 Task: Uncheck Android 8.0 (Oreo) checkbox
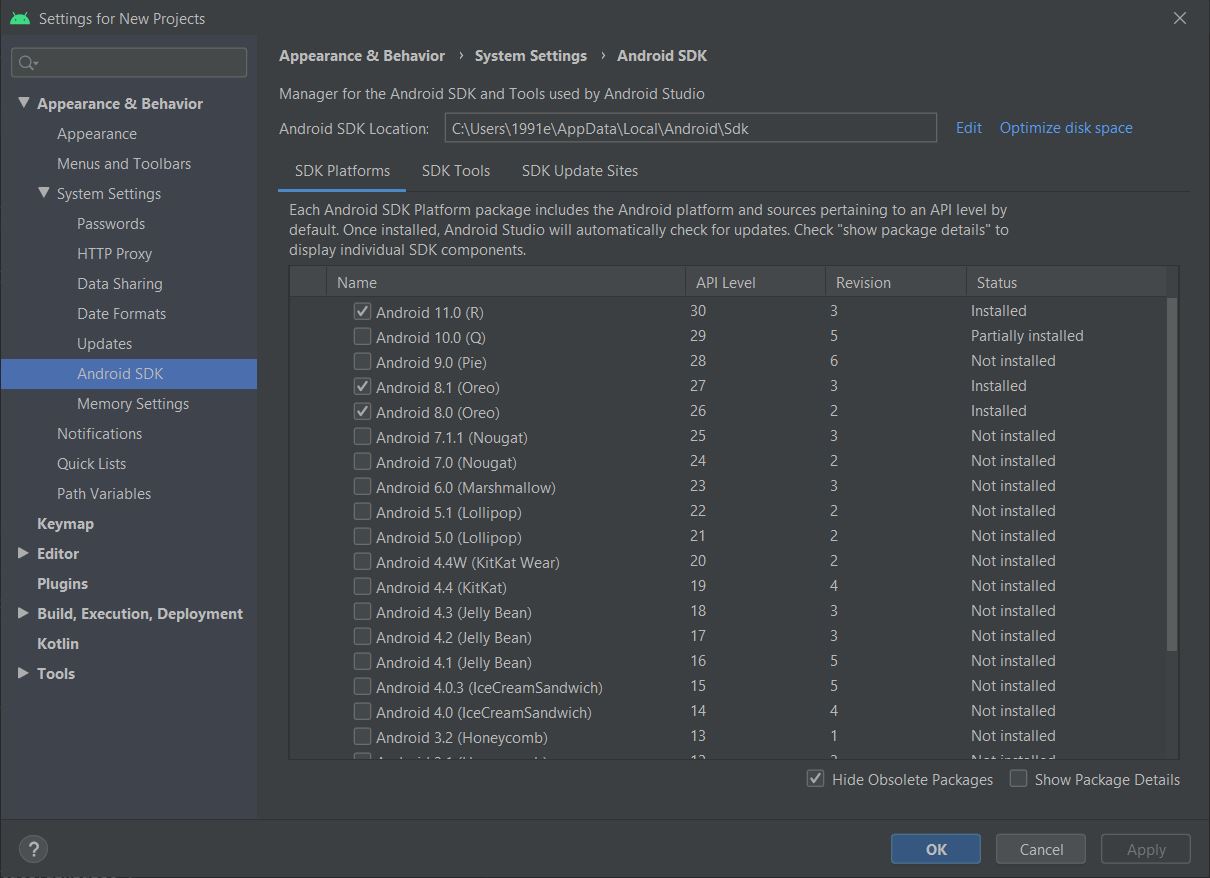362,411
